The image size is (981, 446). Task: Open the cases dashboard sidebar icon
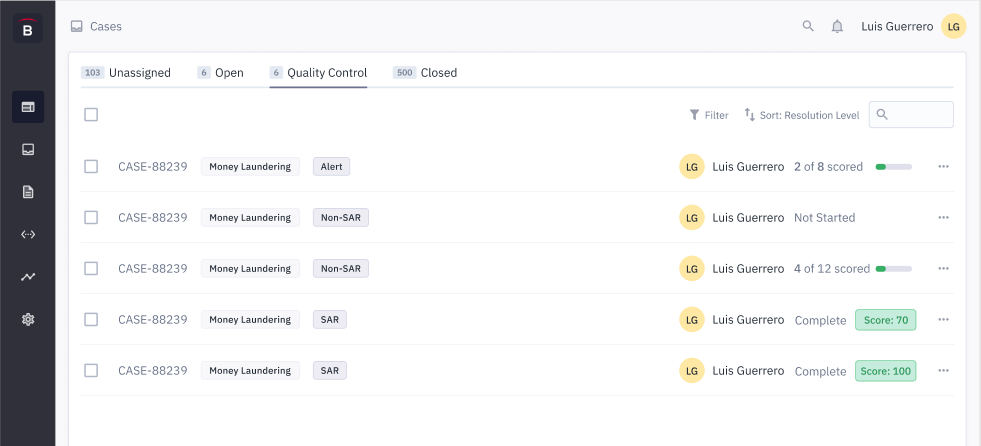28,107
